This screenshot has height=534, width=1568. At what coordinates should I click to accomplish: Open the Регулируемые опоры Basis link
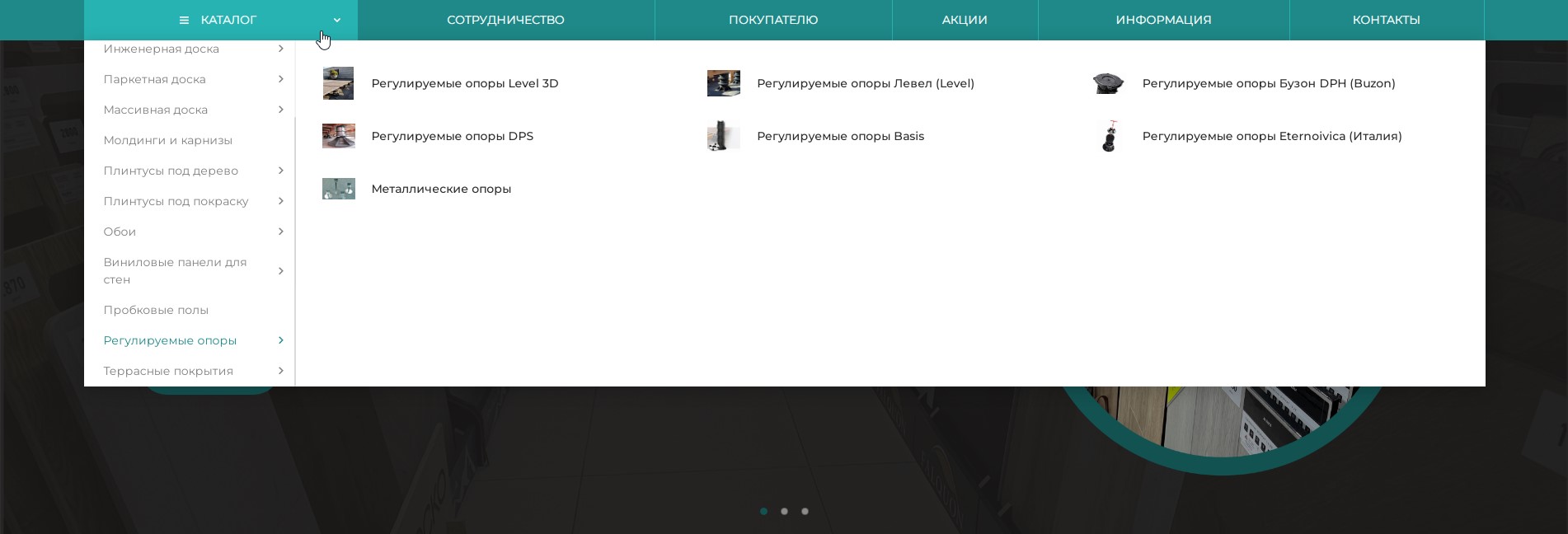[840, 136]
